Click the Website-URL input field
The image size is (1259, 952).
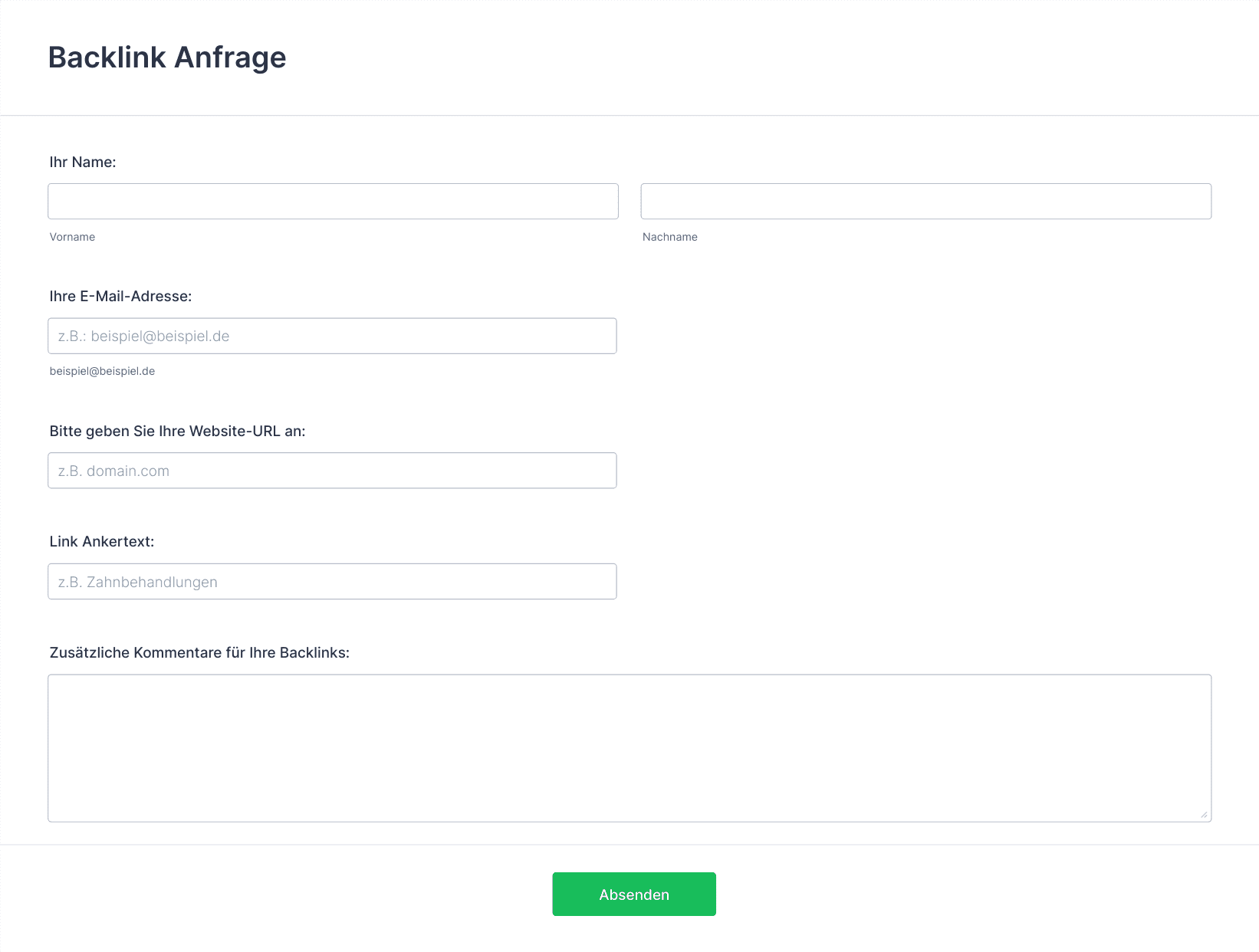332,471
